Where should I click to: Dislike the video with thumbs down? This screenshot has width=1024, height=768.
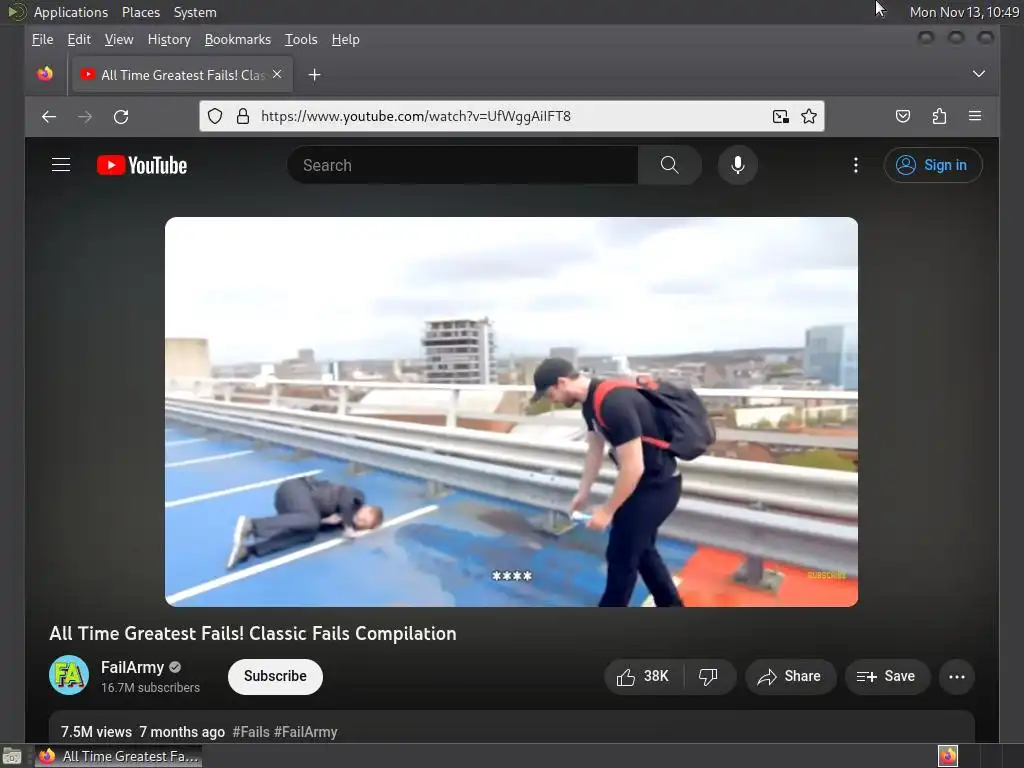point(709,676)
